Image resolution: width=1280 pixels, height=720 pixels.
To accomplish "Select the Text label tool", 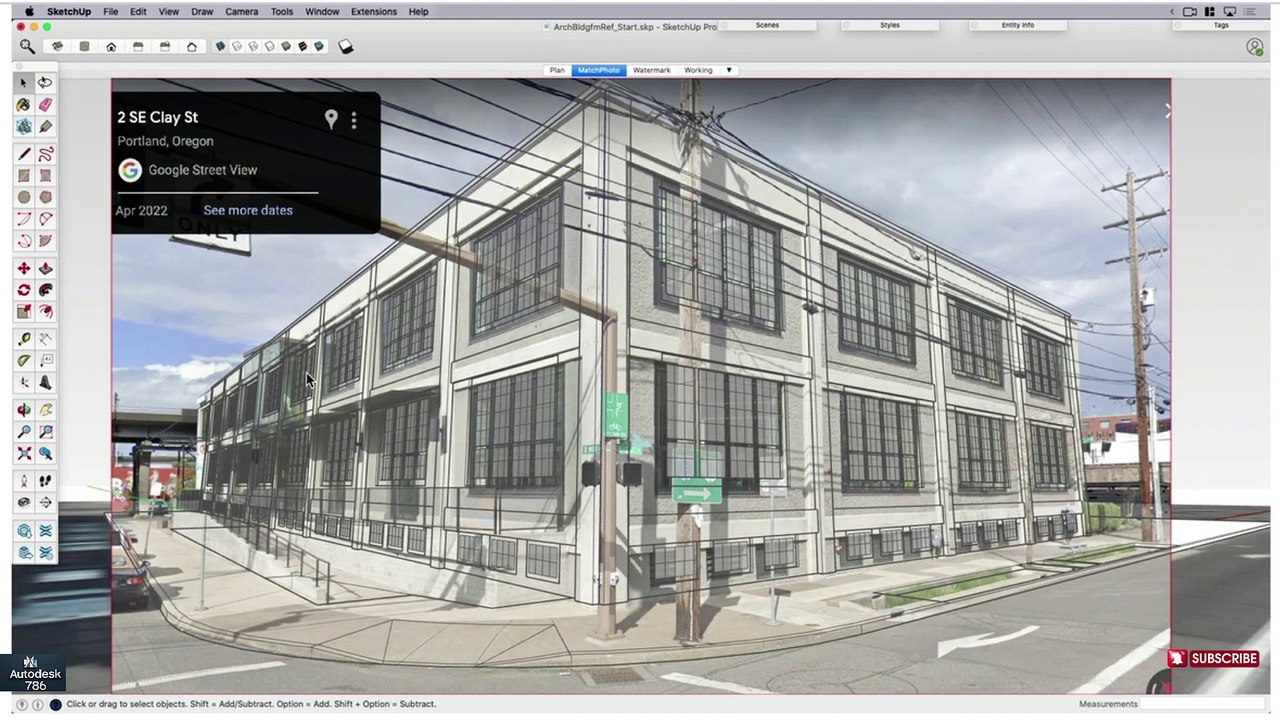I will tap(45, 360).
